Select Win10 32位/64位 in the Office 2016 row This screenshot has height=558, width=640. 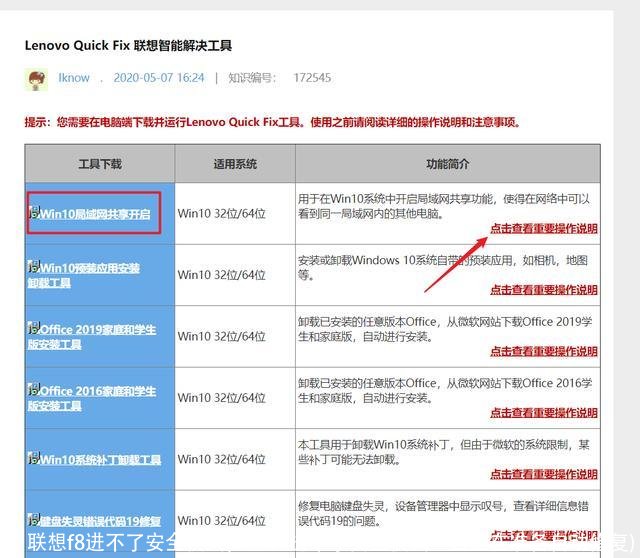(222, 398)
